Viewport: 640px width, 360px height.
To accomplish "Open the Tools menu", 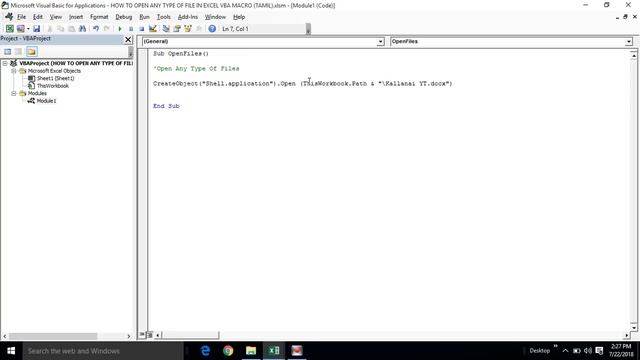I will click(163, 17).
